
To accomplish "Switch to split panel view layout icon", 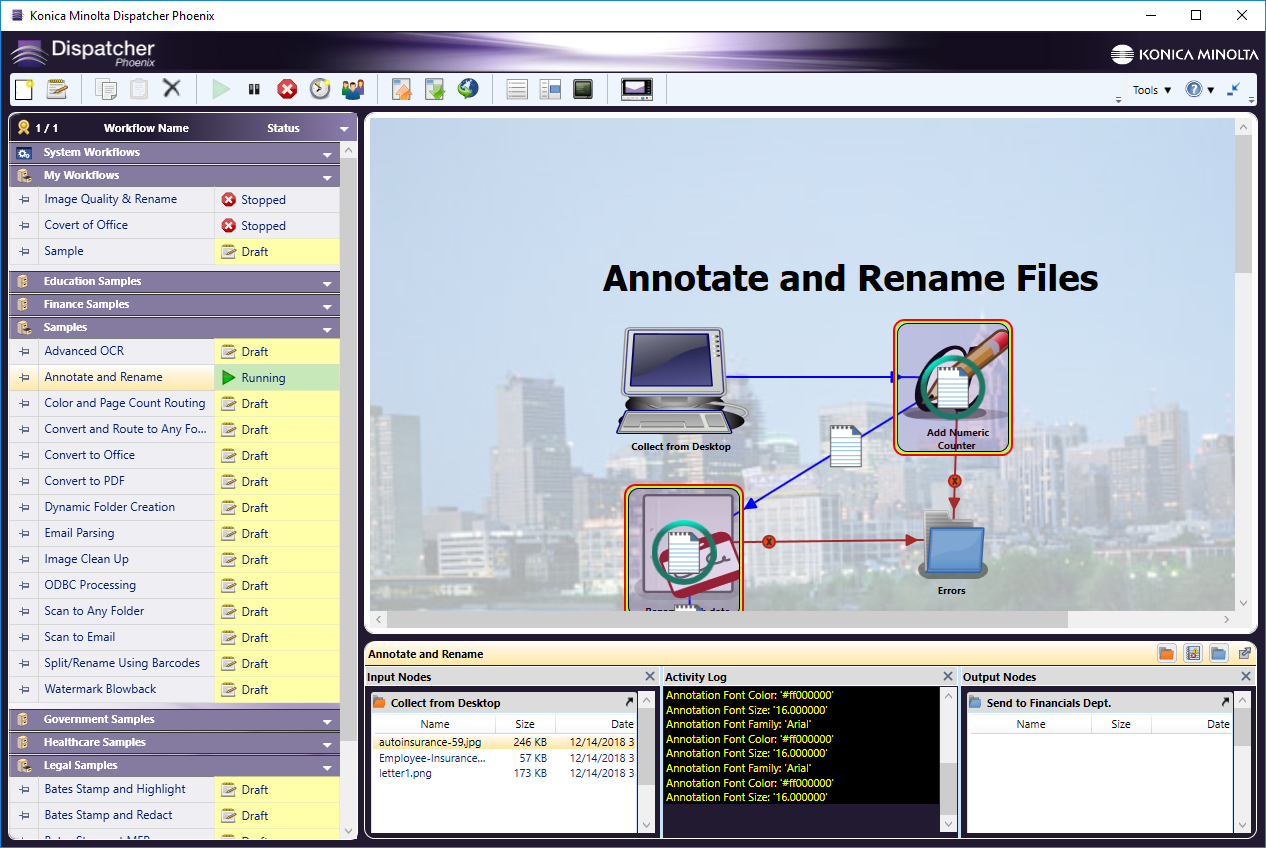I will [x=550, y=89].
